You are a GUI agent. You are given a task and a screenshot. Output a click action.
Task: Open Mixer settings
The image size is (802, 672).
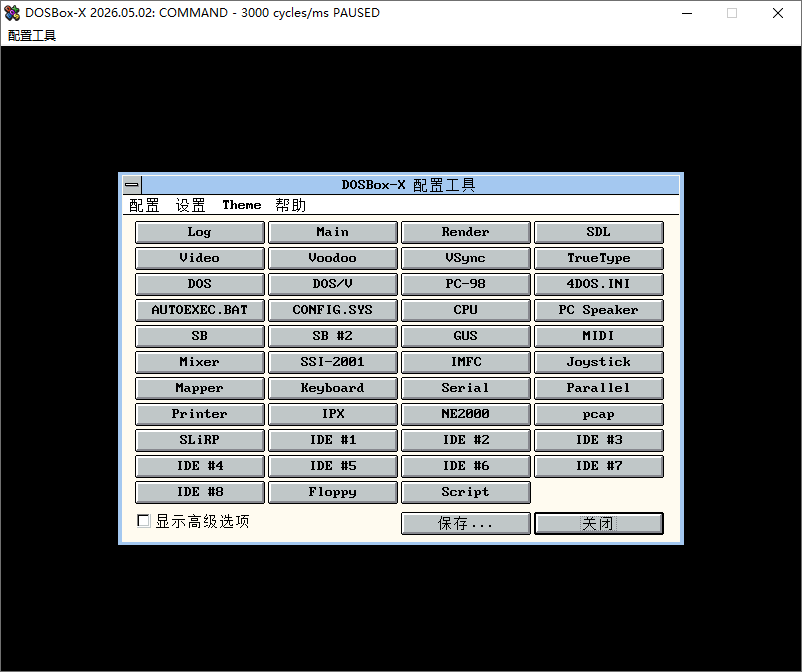(x=200, y=363)
